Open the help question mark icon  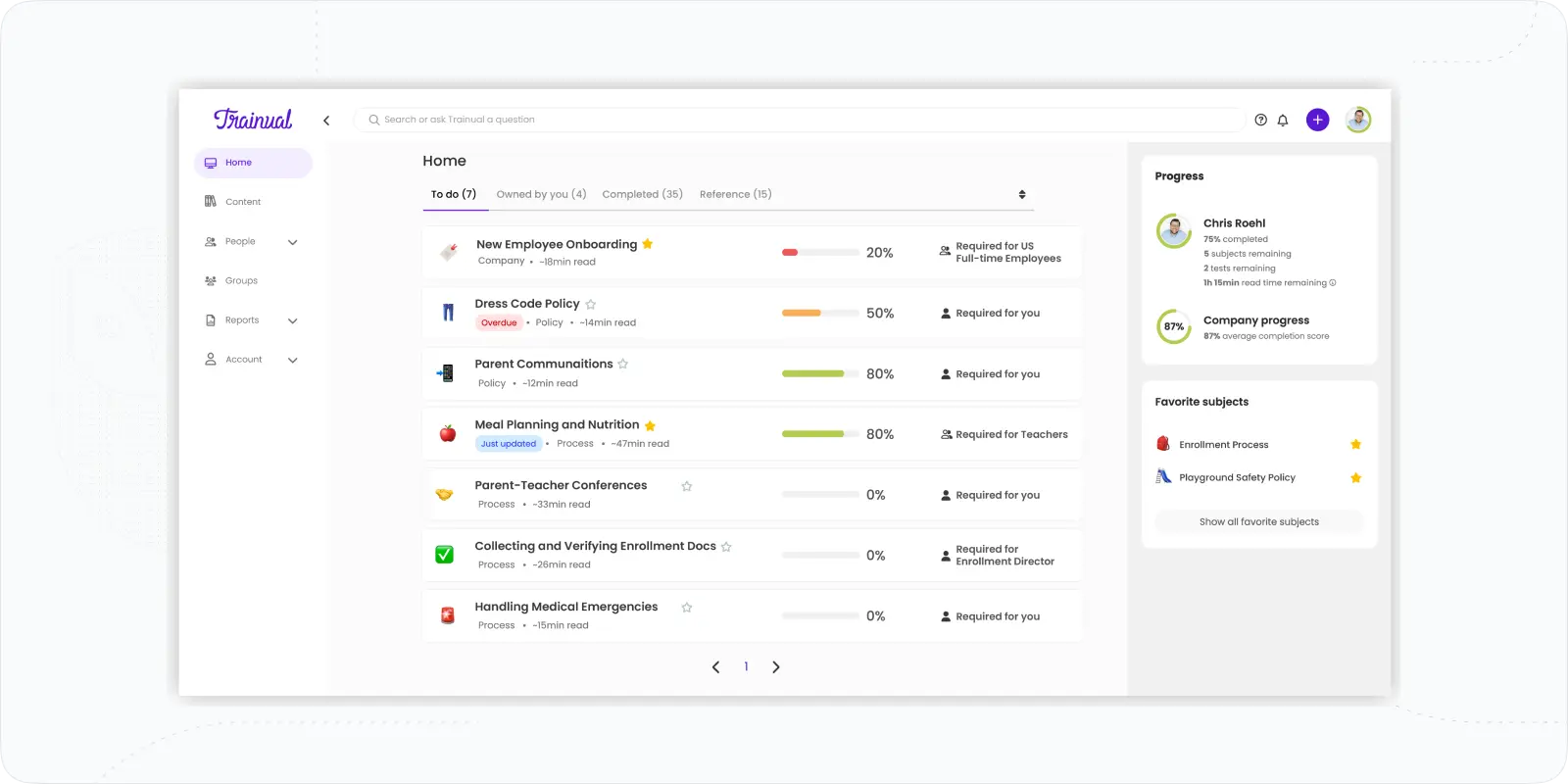[x=1261, y=120]
